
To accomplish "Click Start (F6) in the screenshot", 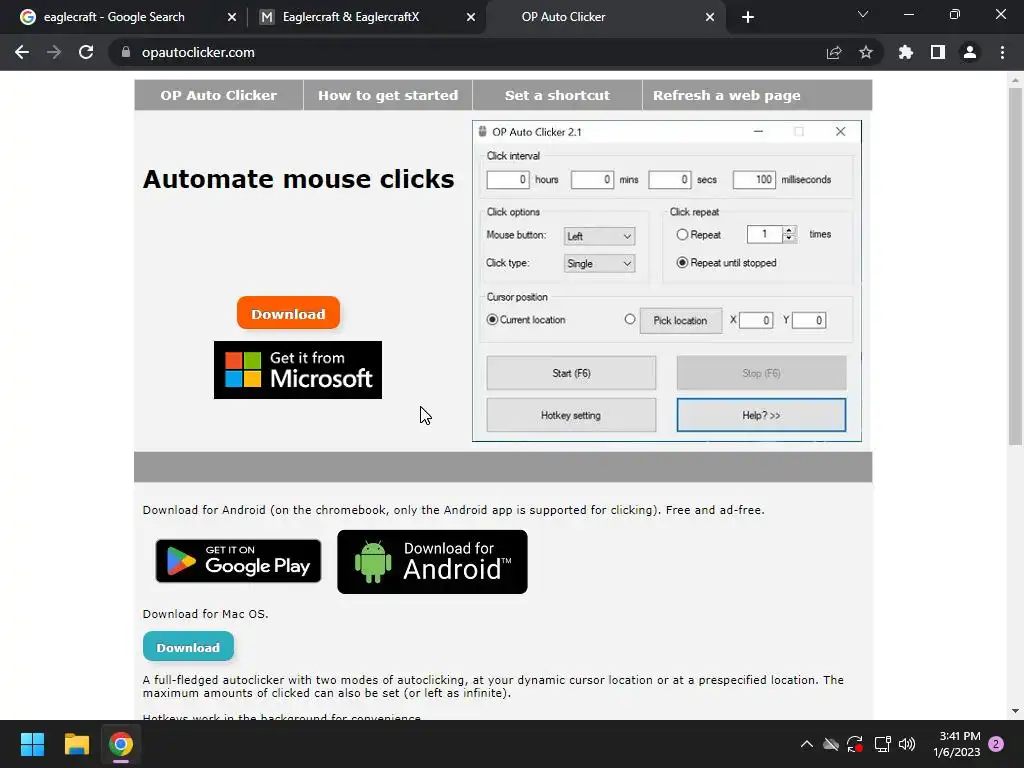I will point(571,373).
